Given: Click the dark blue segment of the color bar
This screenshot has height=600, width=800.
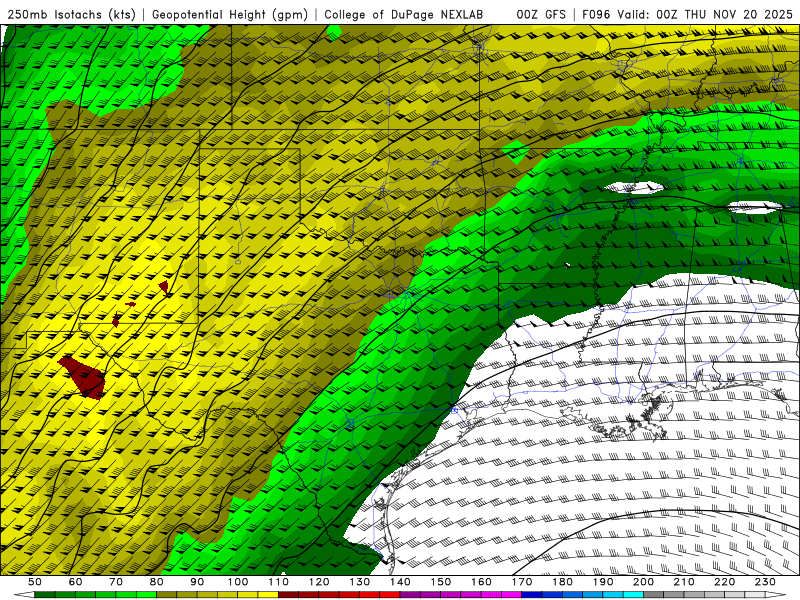Looking at the screenshot, I should pos(532,596).
